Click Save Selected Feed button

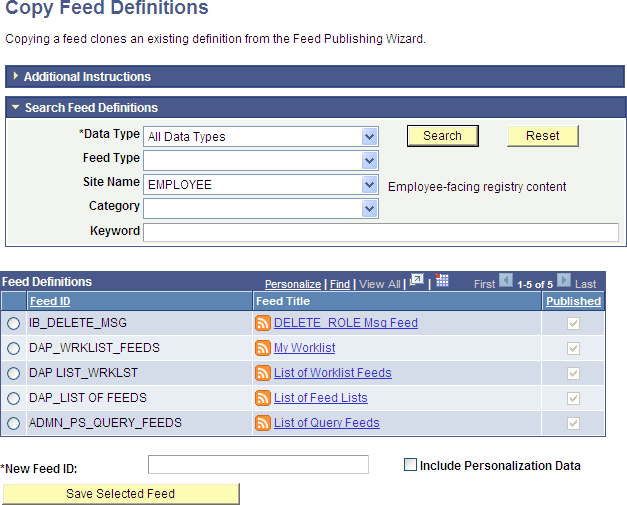(121, 494)
